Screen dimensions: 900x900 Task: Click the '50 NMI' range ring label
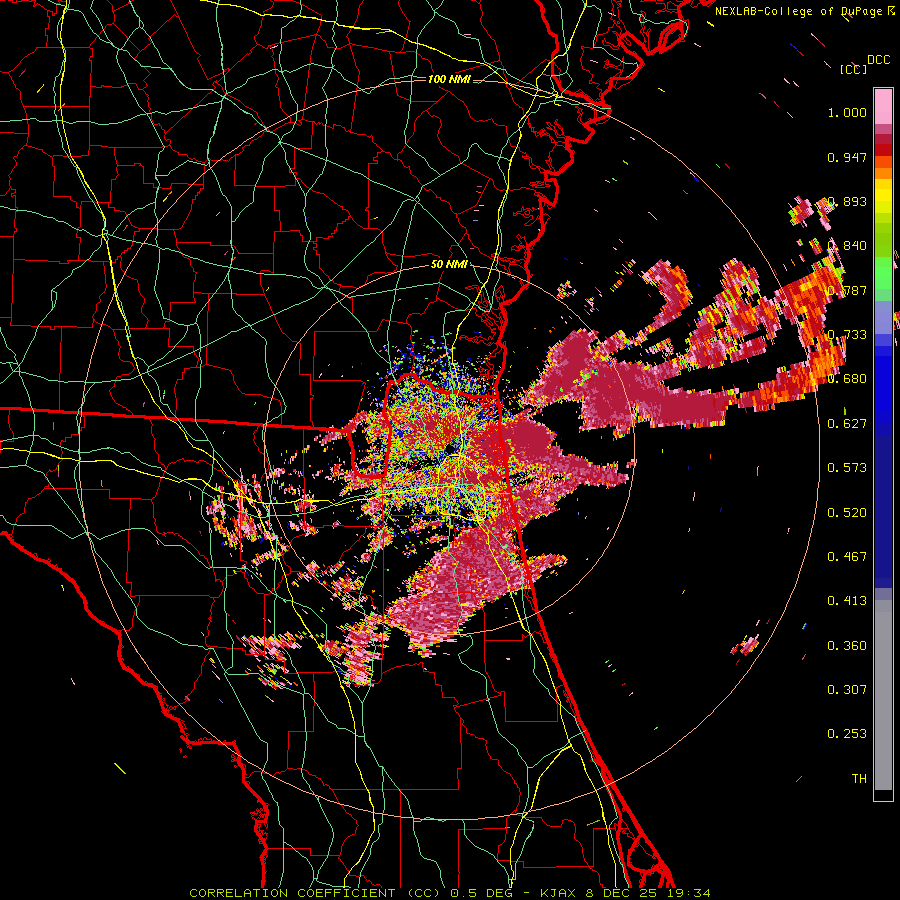(449, 265)
